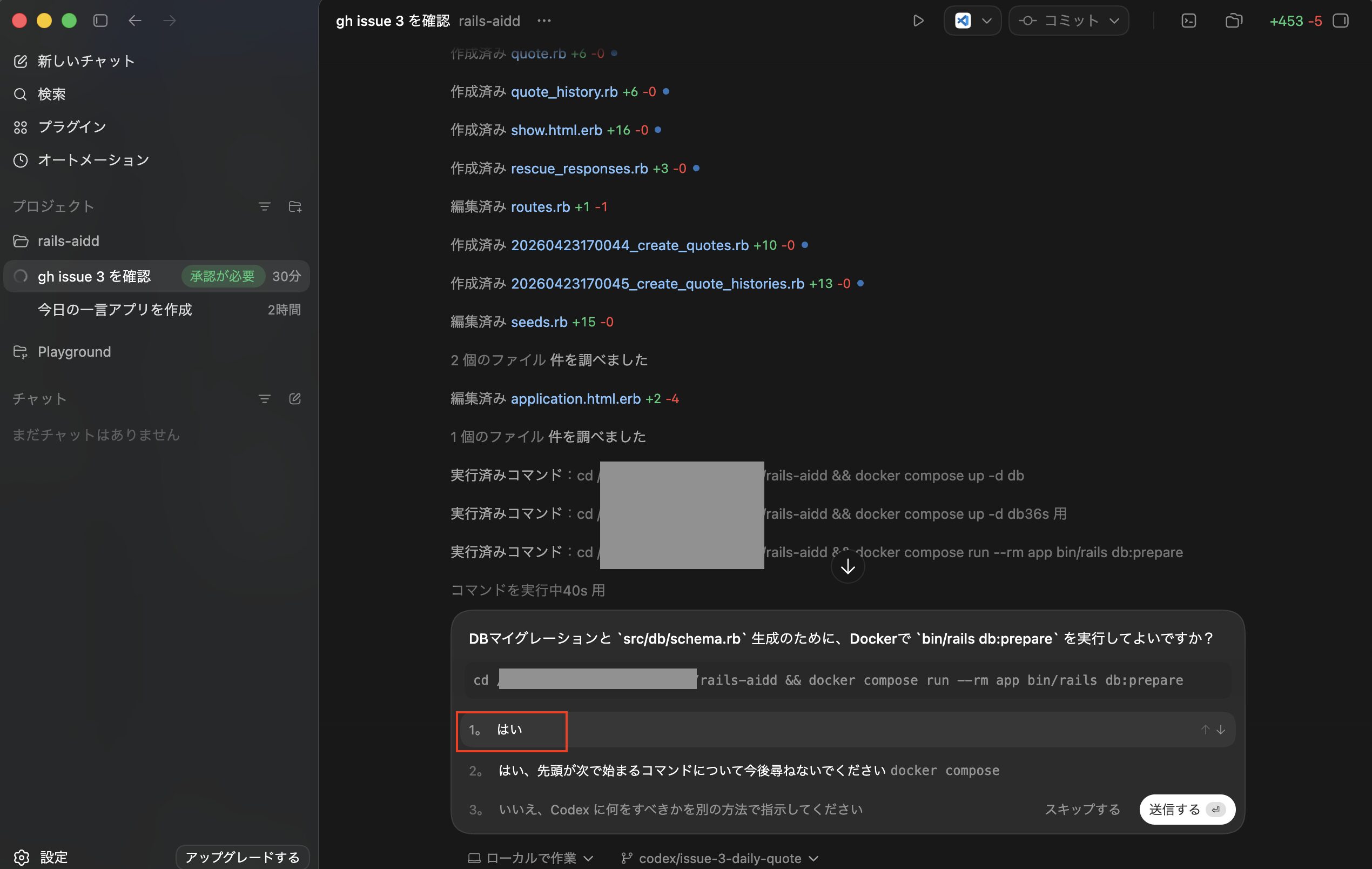Toggle the right side panel

point(1341,21)
